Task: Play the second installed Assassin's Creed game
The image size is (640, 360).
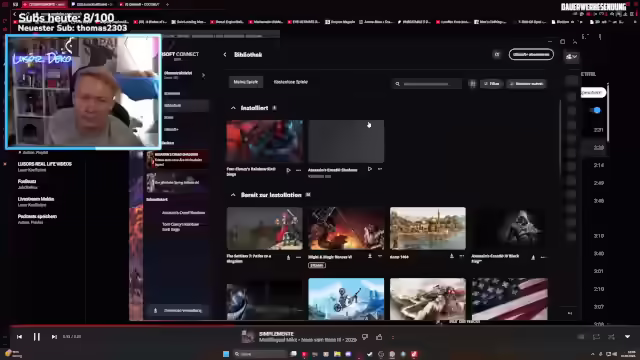Action: (370, 169)
